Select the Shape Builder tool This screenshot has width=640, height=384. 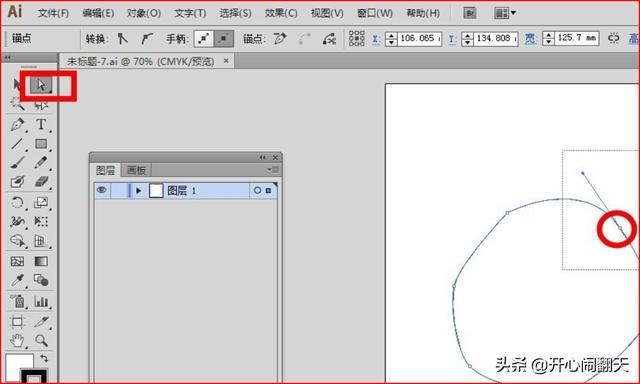pyautogui.click(x=17, y=241)
